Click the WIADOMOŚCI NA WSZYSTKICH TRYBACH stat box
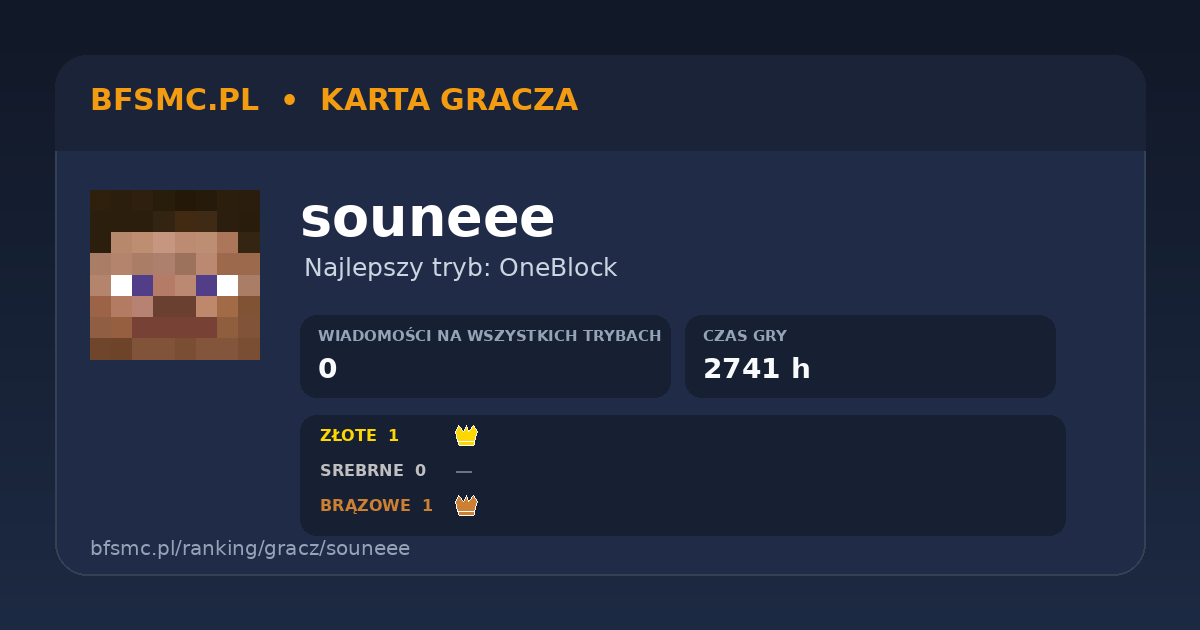The width and height of the screenshot is (1200, 630). tap(485, 356)
